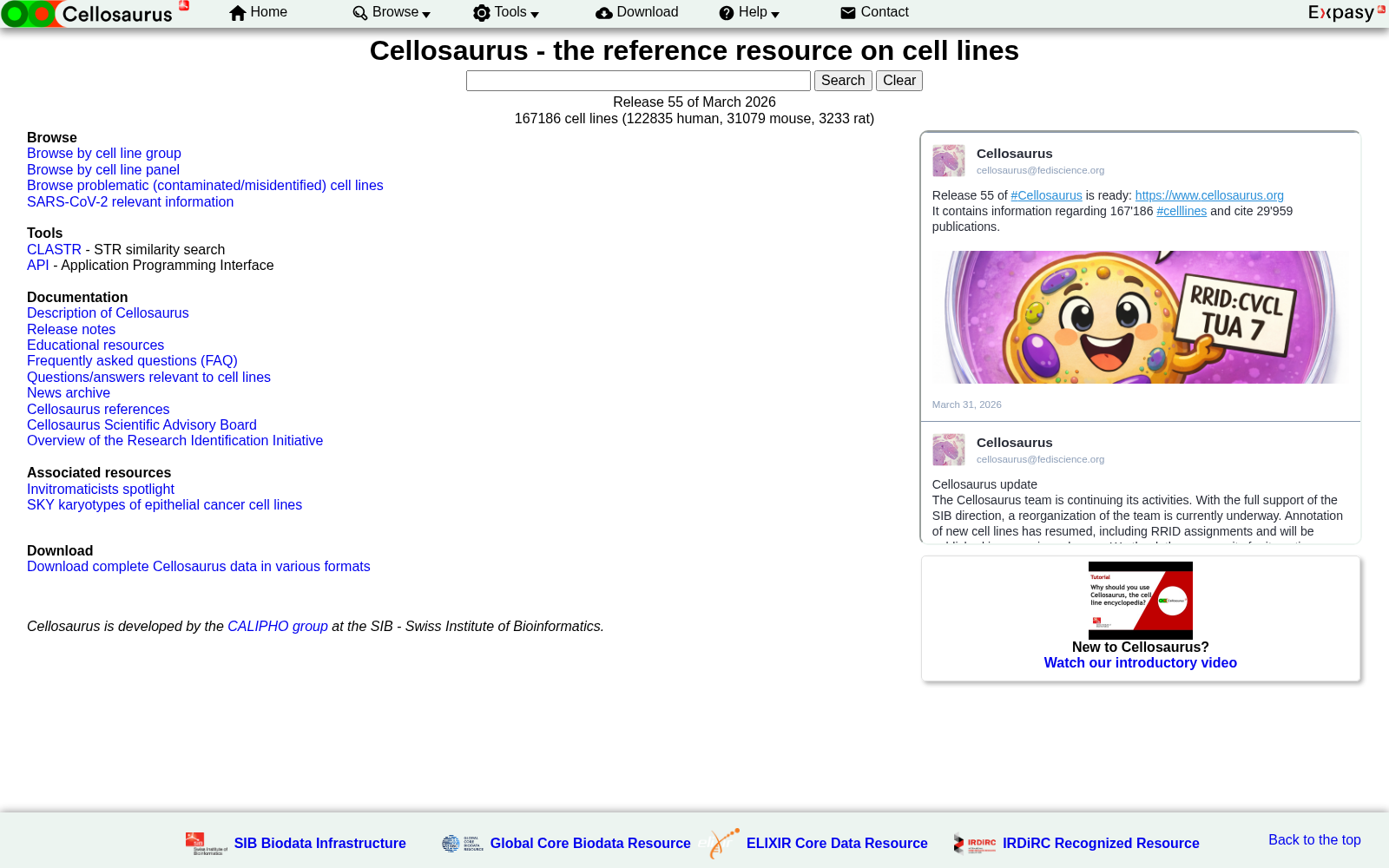The image size is (1389, 868).
Task: Click the #celllines hashtag
Action: (1182, 211)
